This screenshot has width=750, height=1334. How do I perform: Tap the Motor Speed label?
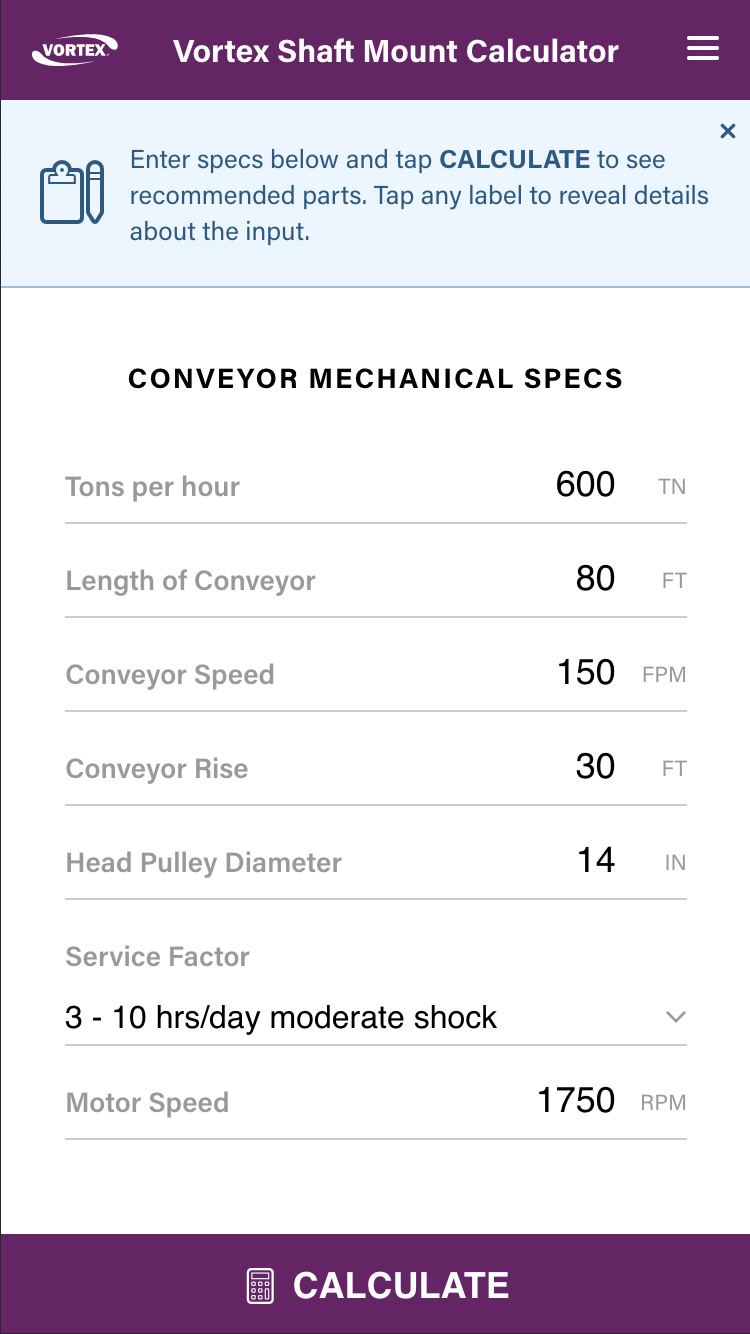coord(147,1103)
